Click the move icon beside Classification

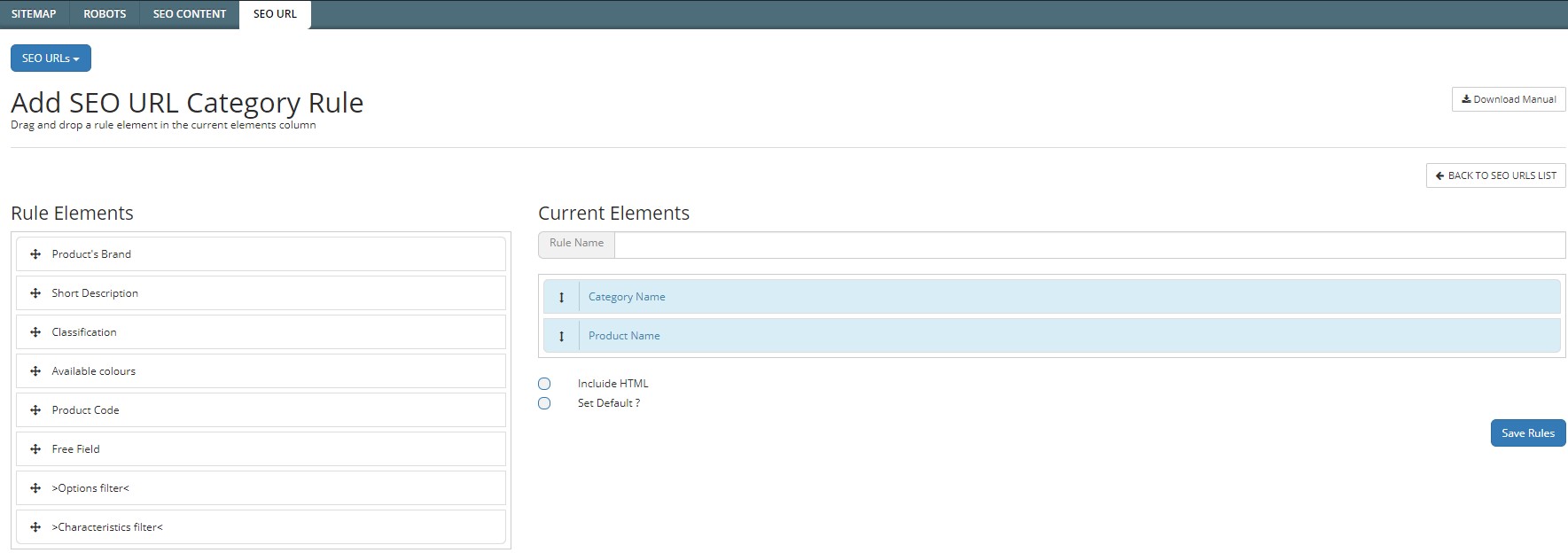click(35, 332)
